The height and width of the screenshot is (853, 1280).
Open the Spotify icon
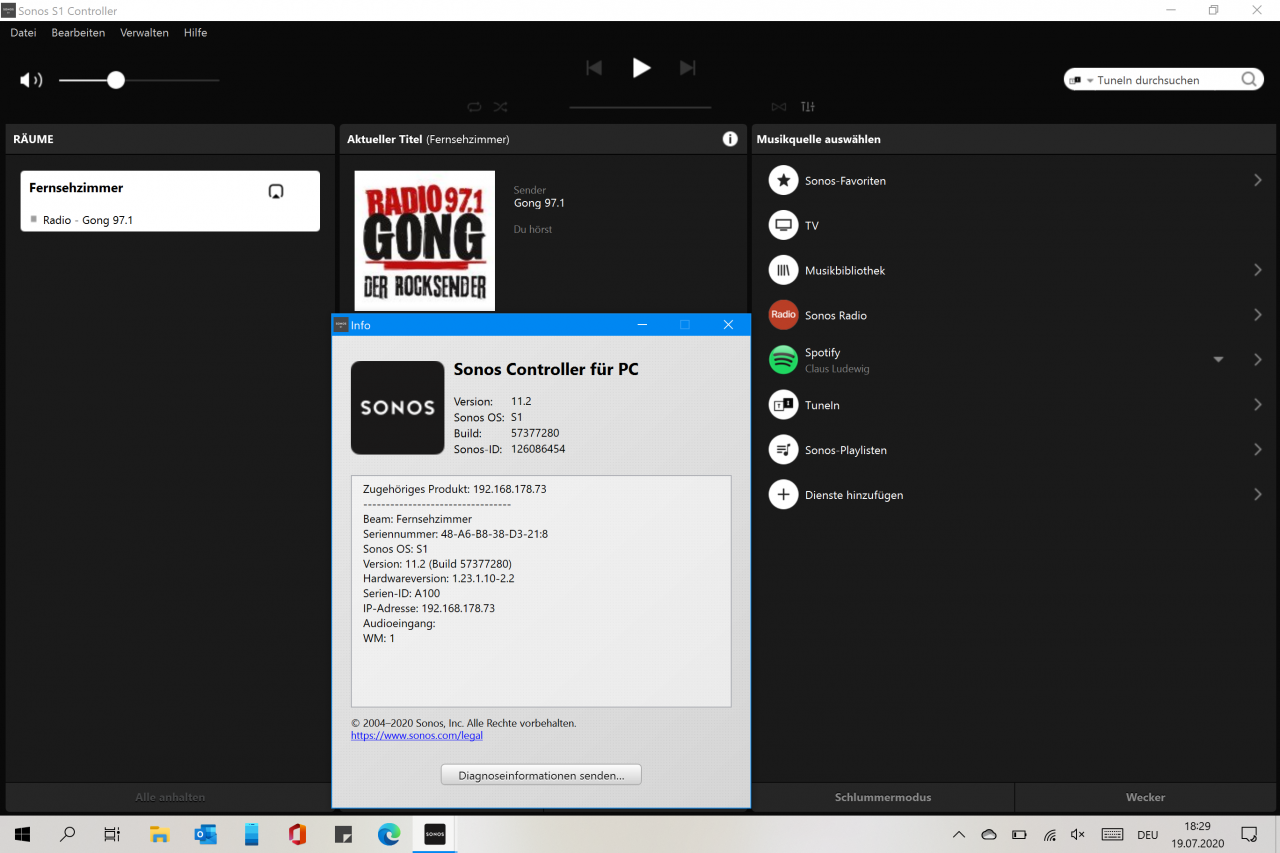point(783,360)
